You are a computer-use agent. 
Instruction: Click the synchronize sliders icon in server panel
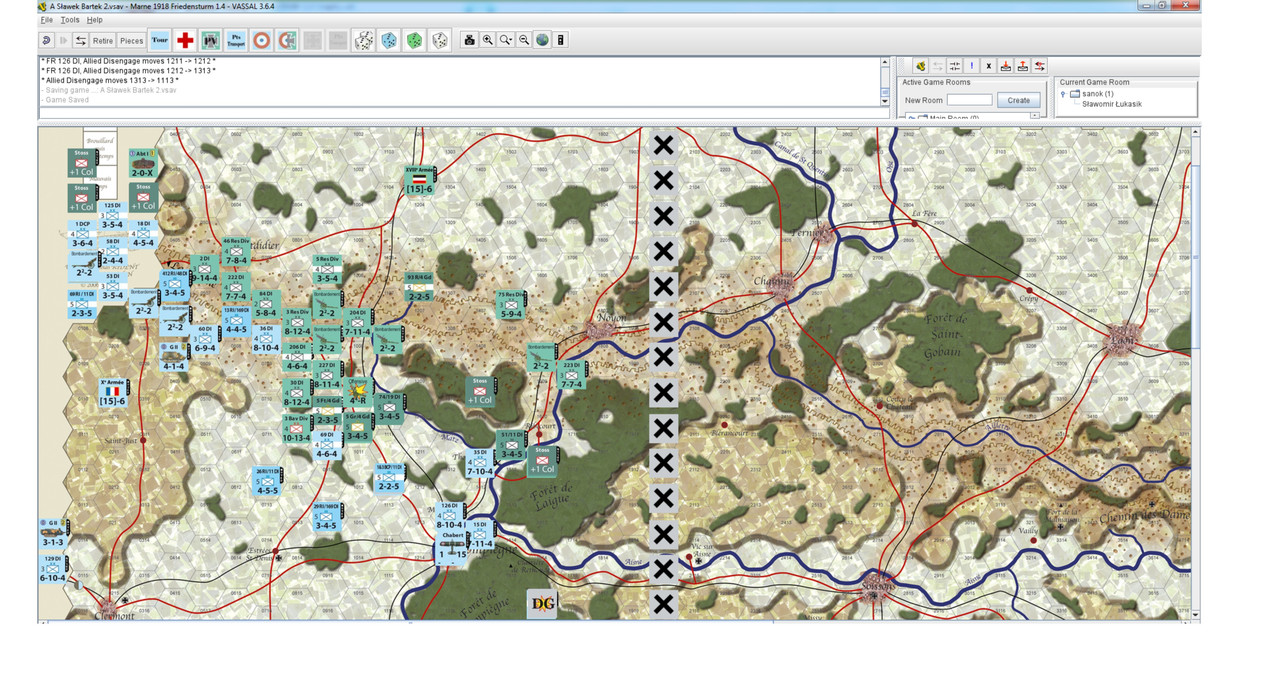pos(955,66)
